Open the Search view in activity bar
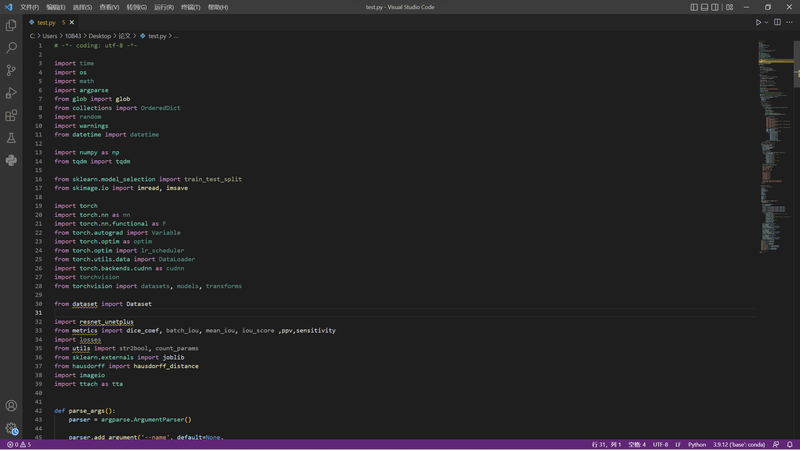This screenshot has width=800, height=450. [x=11, y=47]
